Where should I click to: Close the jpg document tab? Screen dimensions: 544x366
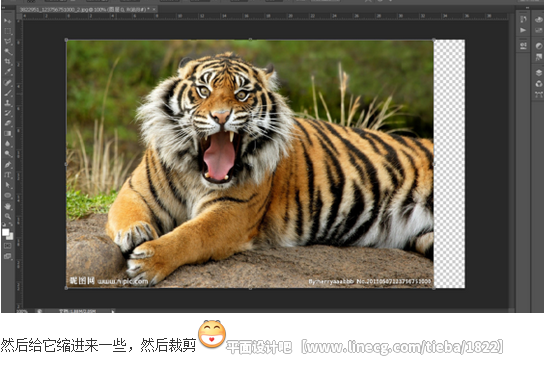click(154, 9)
